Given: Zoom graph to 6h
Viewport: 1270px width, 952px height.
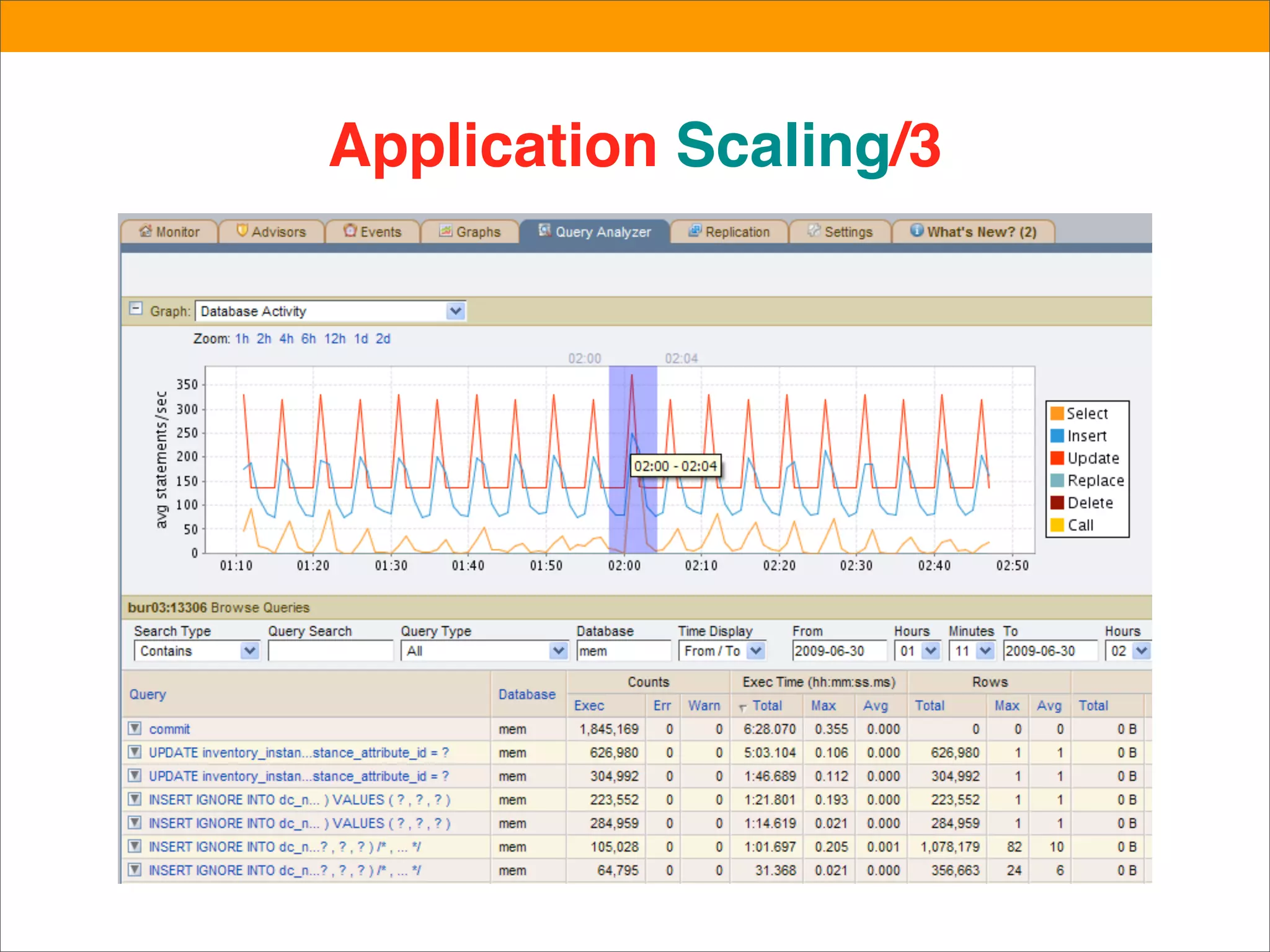Looking at the screenshot, I should pyautogui.click(x=309, y=339).
